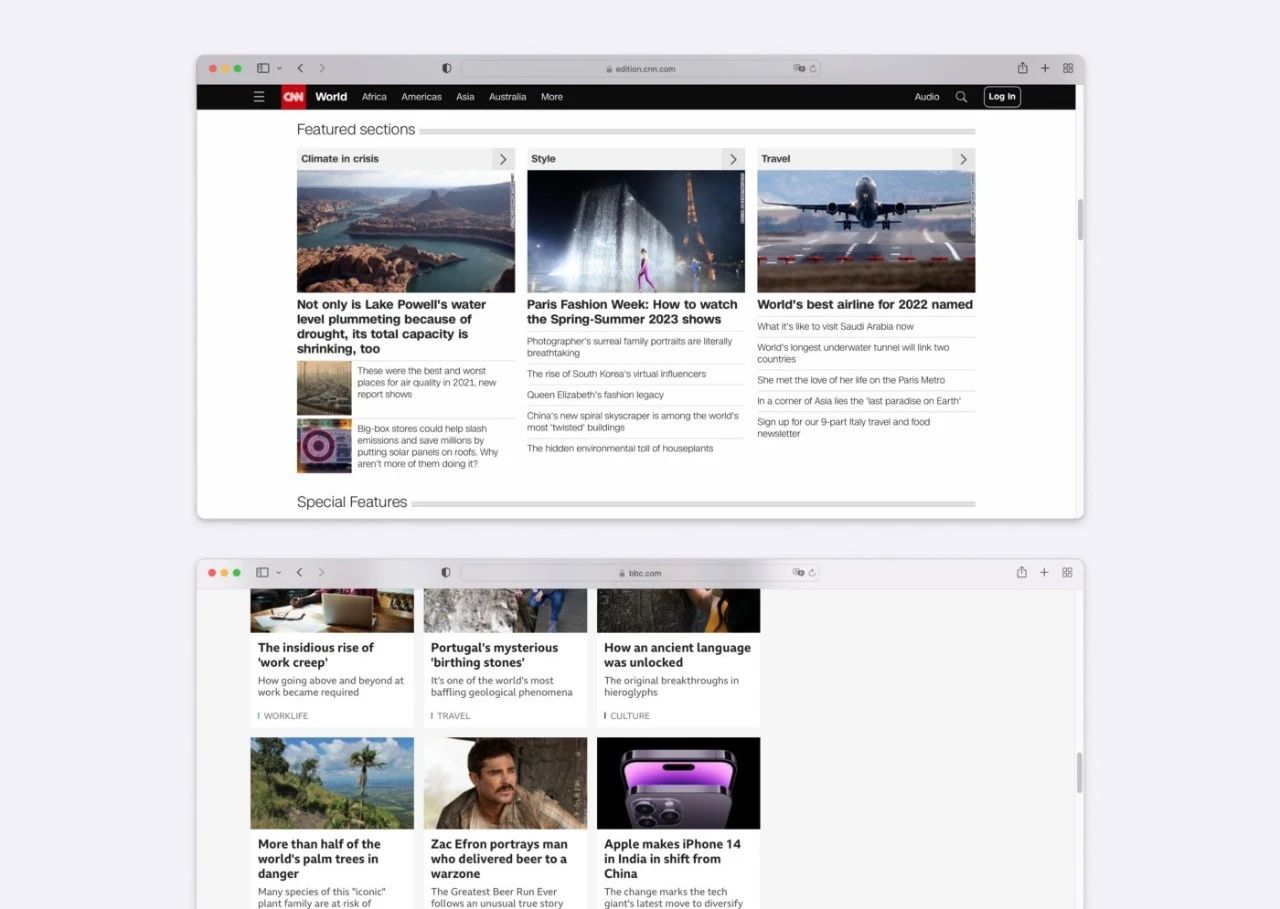
Task: Select Africa in CNN navigation
Action: pyautogui.click(x=374, y=97)
